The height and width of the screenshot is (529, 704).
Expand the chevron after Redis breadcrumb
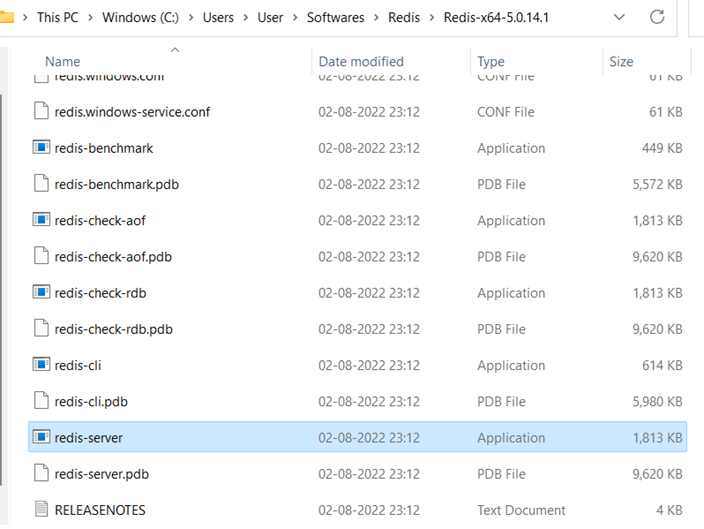tap(432, 18)
